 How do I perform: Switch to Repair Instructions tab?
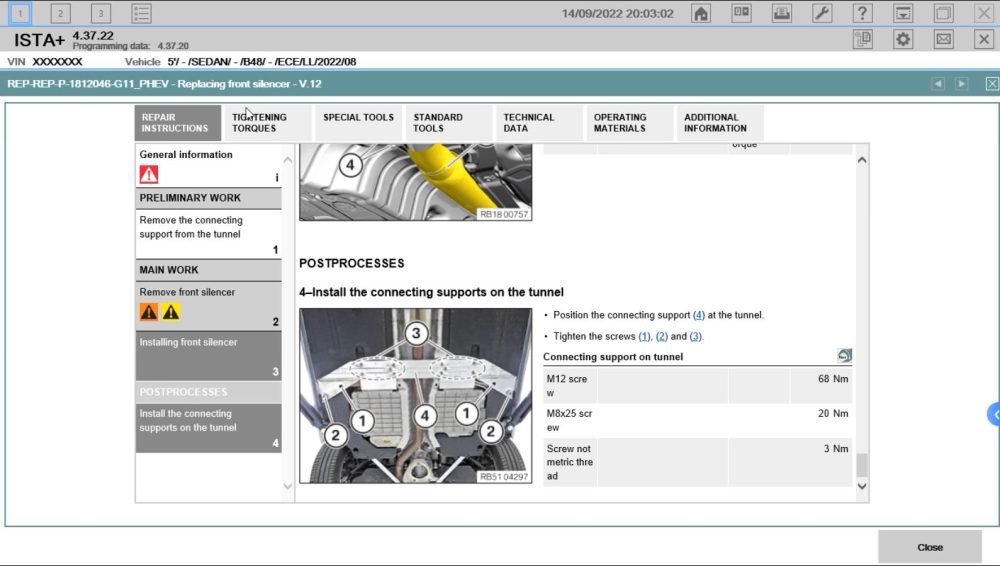tap(177, 123)
